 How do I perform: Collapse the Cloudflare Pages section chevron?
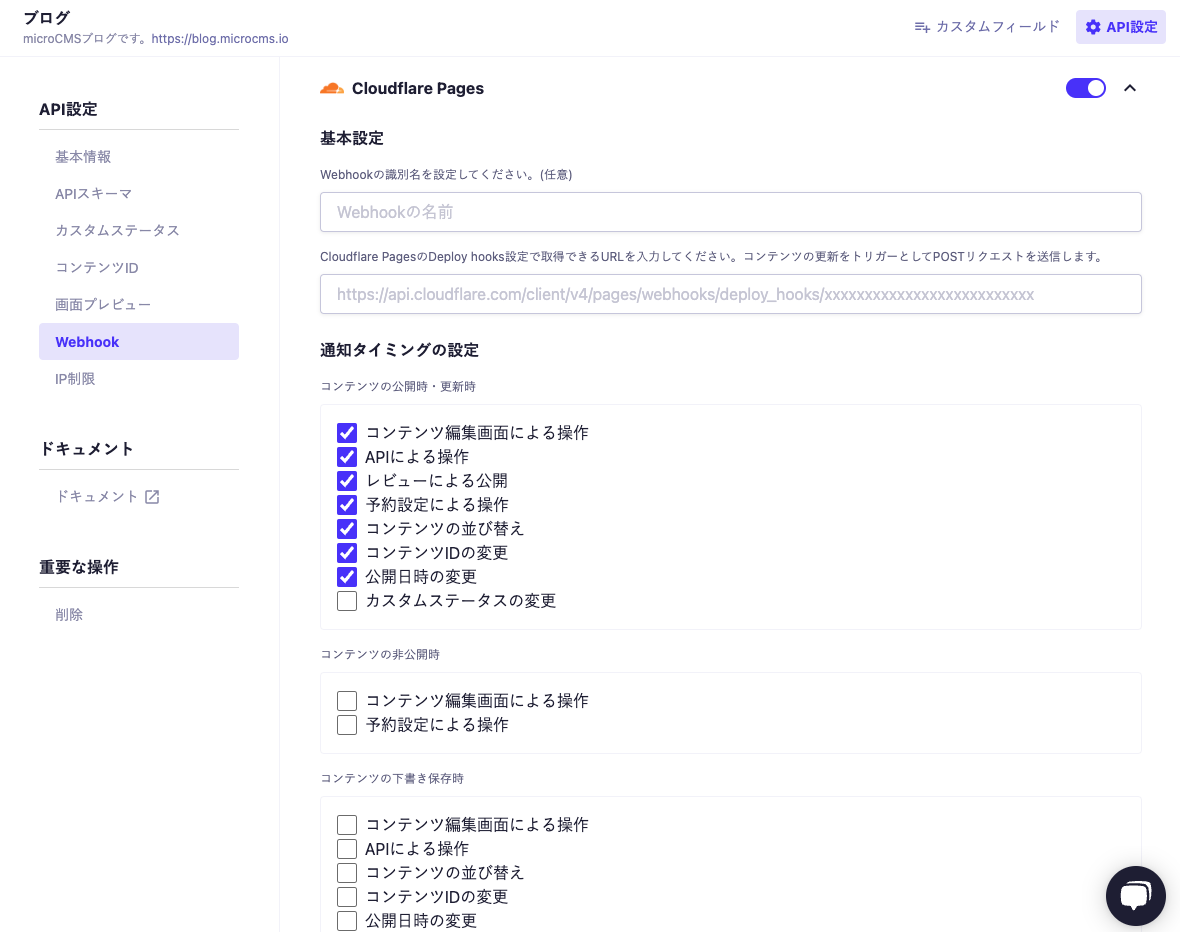[1130, 88]
